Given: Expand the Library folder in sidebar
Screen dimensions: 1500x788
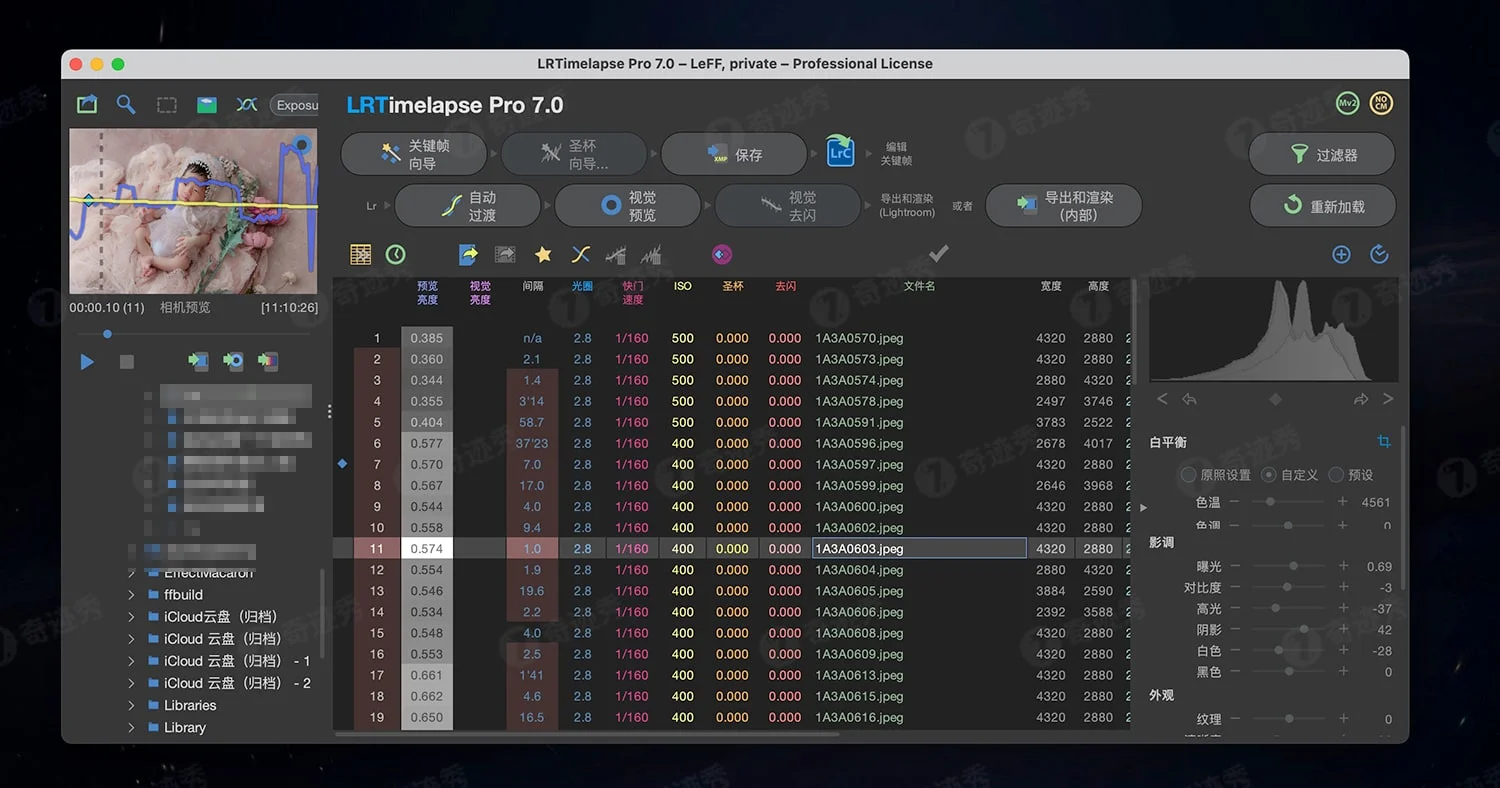Looking at the screenshot, I should click(131, 727).
